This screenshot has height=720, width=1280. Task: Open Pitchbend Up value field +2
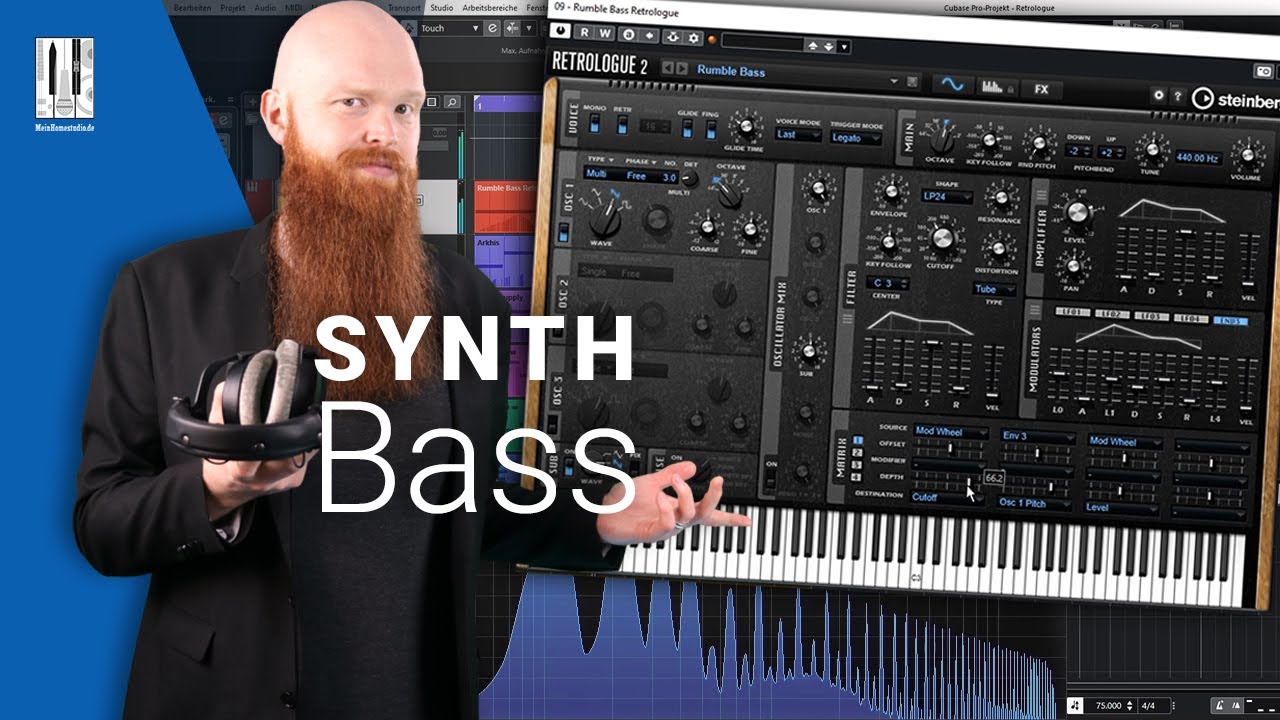(1111, 153)
